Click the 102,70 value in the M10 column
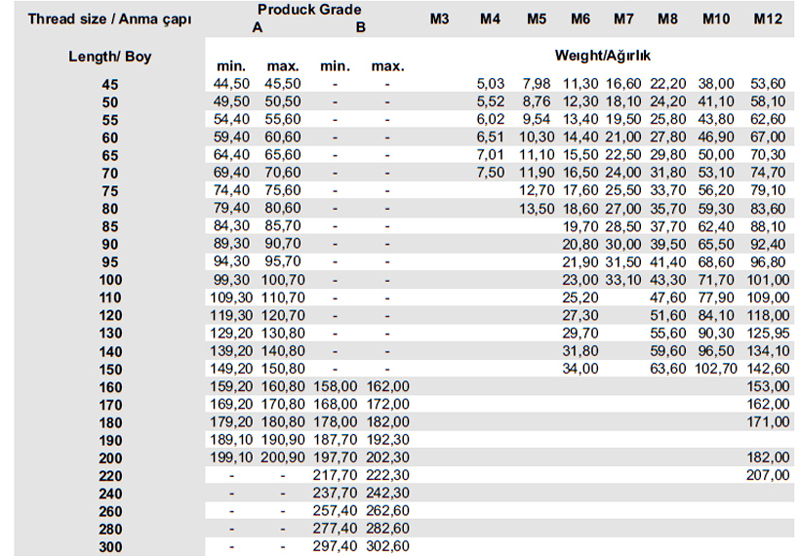800x556 pixels. [716, 368]
